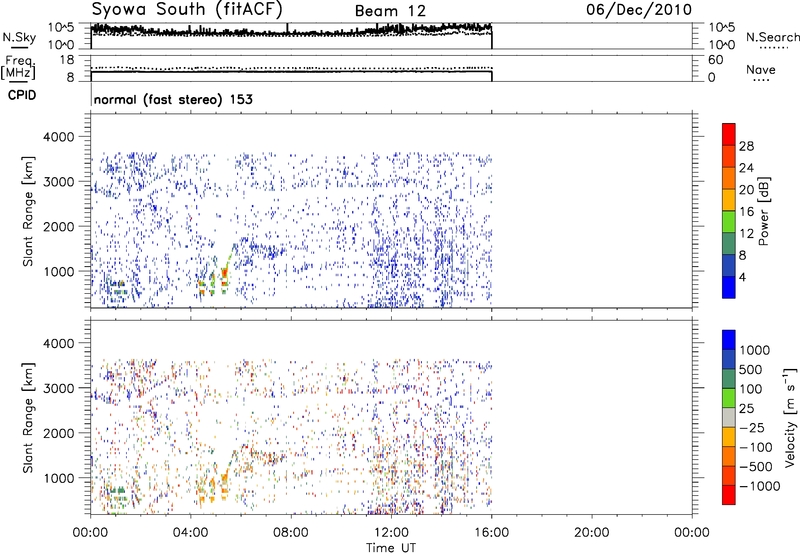Click the 'N.Sky' legend label

[x=19, y=37]
